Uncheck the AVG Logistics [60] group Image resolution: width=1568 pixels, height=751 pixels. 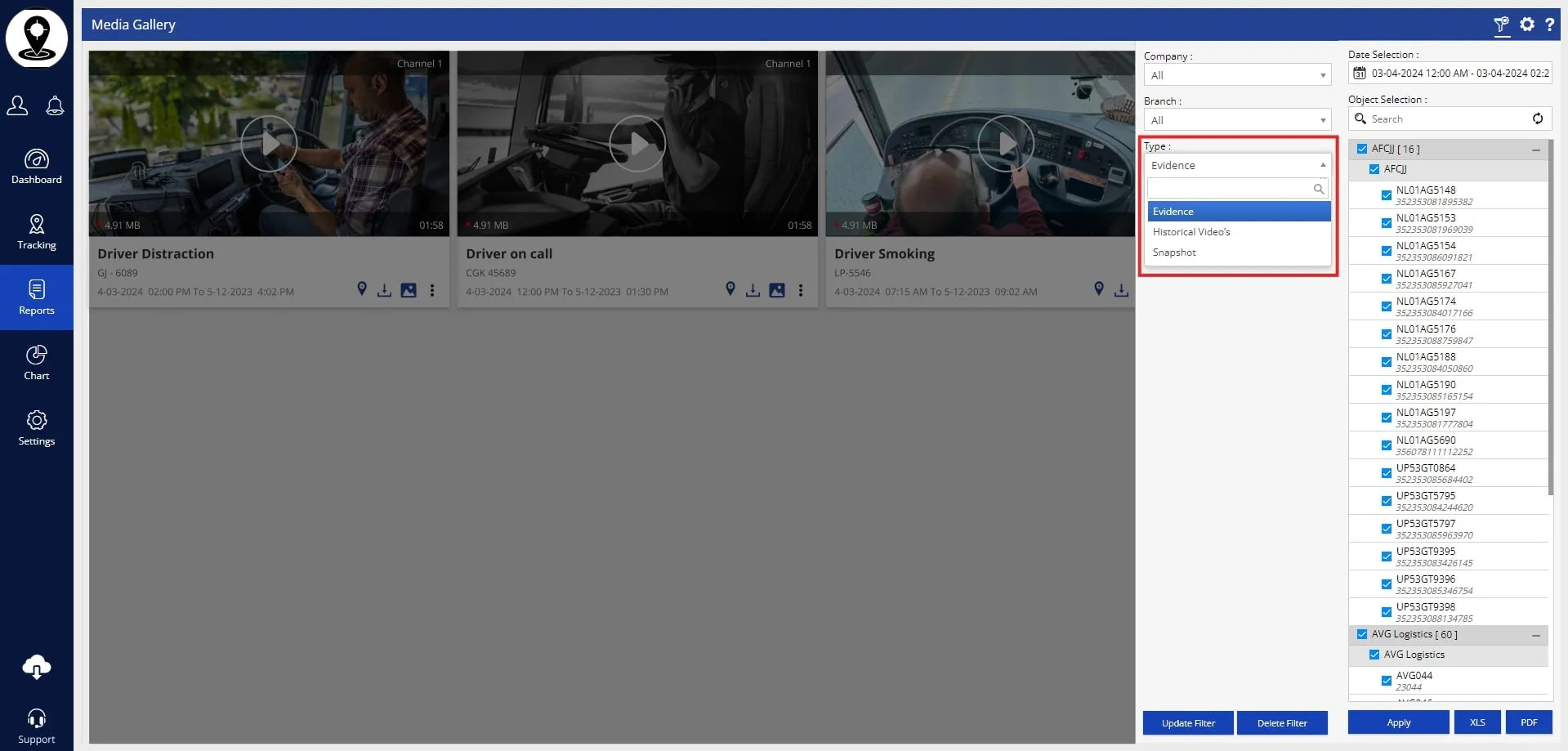[1361, 634]
